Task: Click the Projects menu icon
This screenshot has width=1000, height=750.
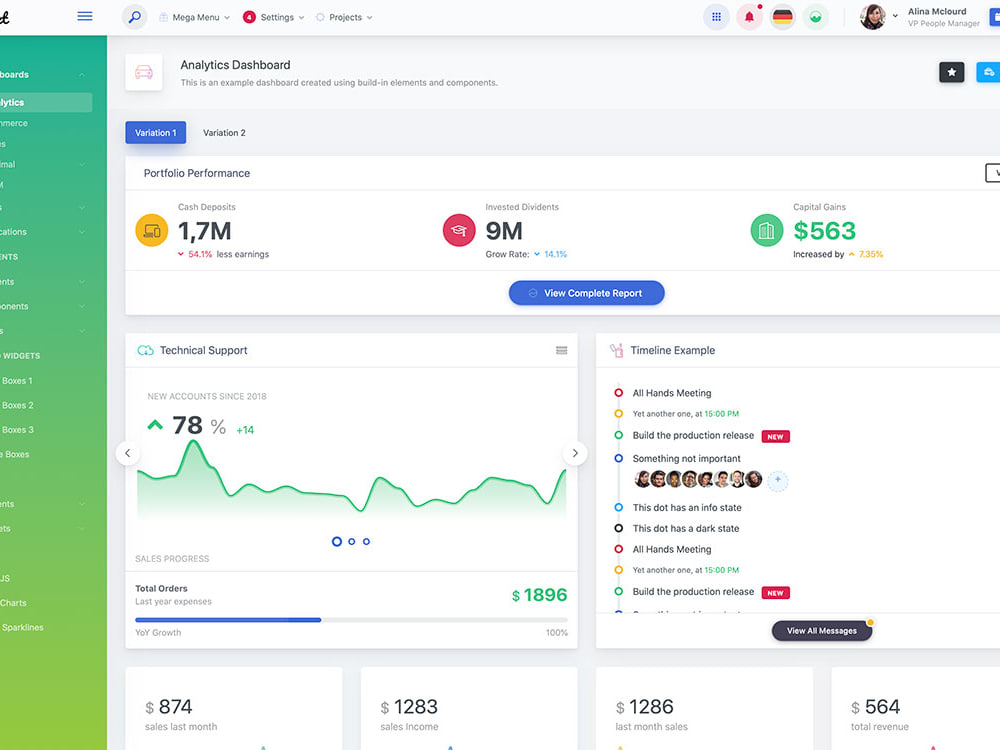Action: pyautogui.click(x=320, y=17)
